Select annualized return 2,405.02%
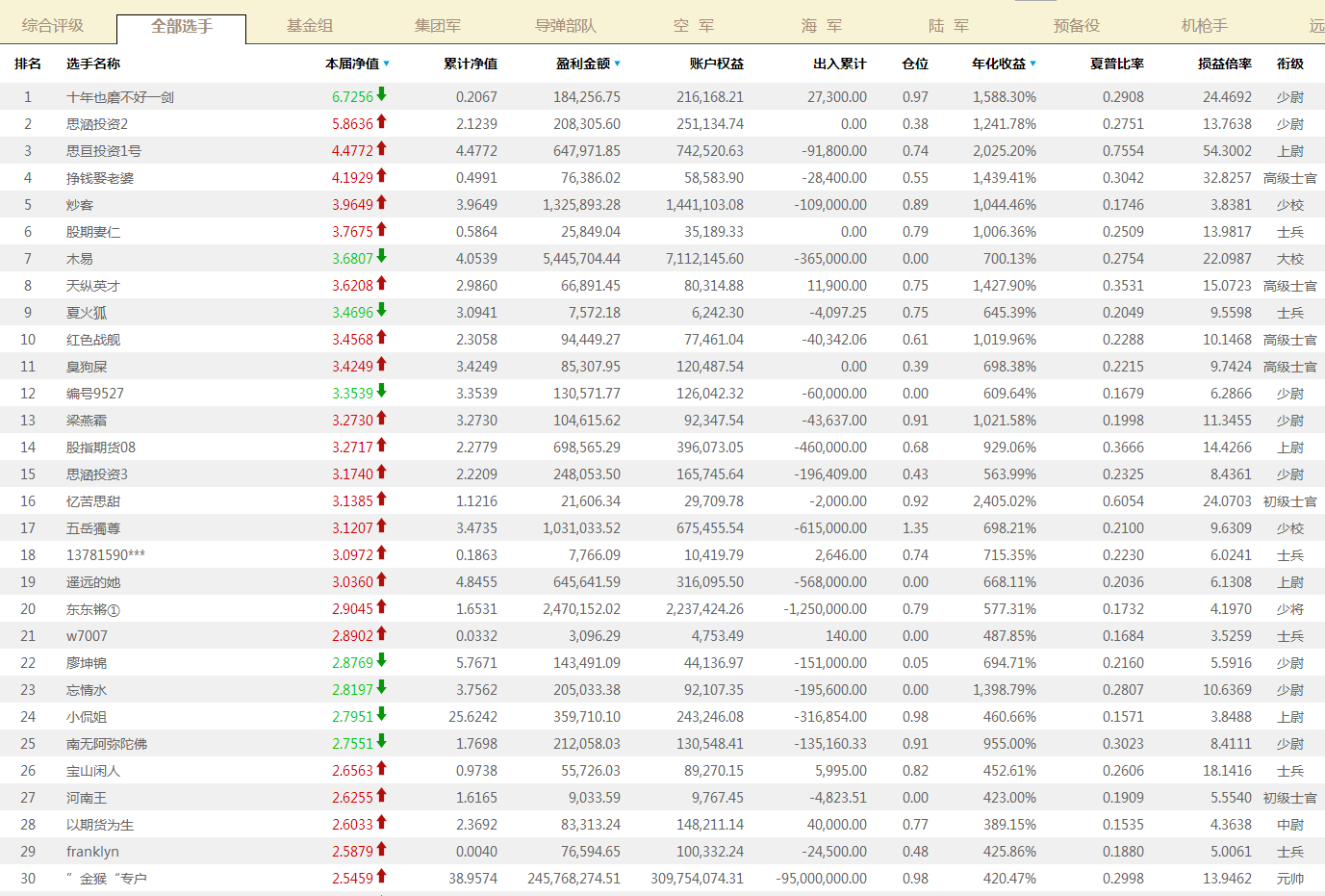1325x896 pixels. tap(1005, 501)
